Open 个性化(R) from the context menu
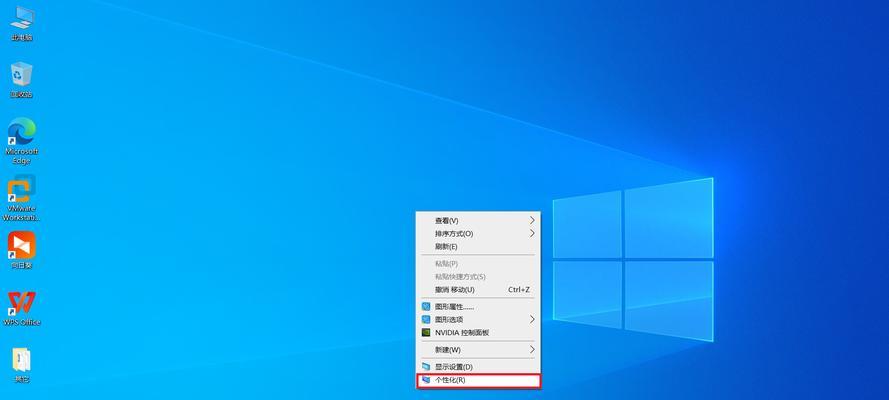 [x=479, y=380]
